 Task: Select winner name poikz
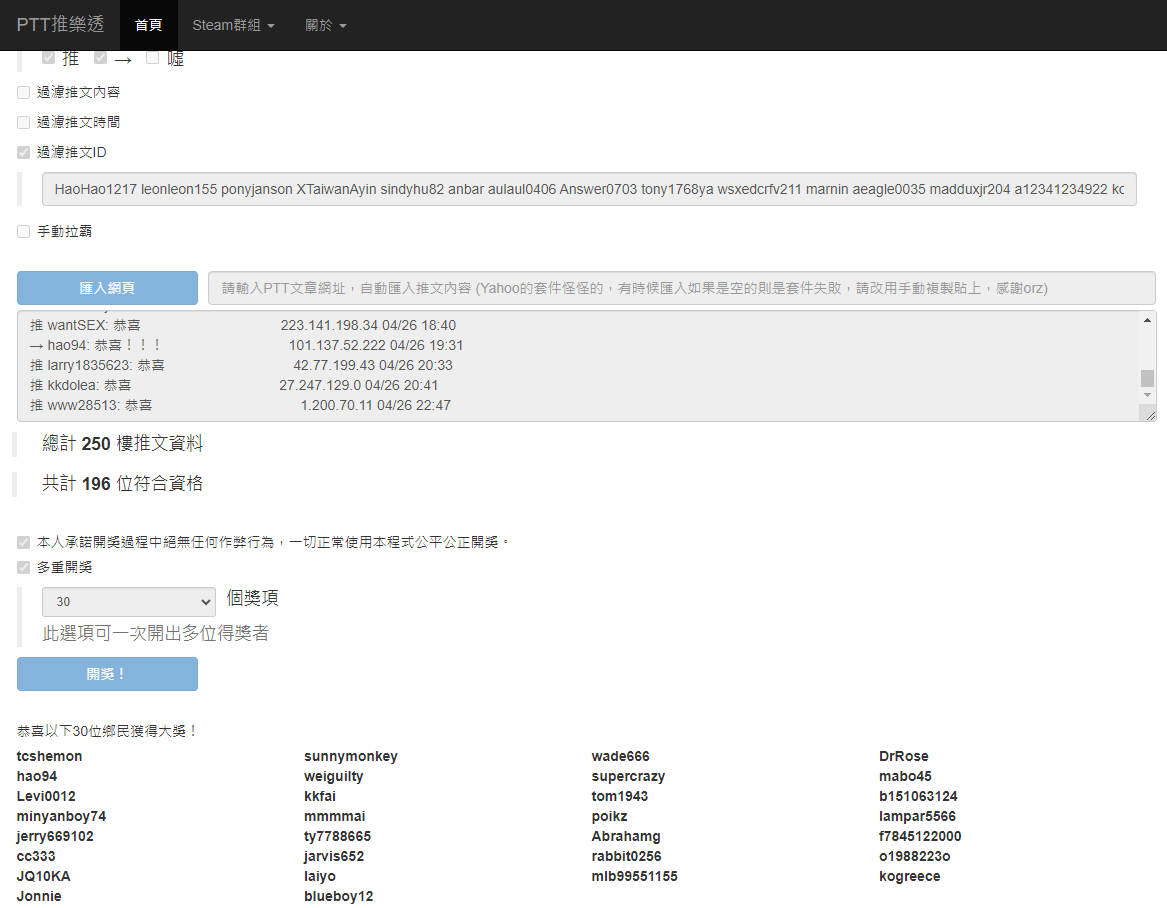pyautogui.click(x=610, y=816)
